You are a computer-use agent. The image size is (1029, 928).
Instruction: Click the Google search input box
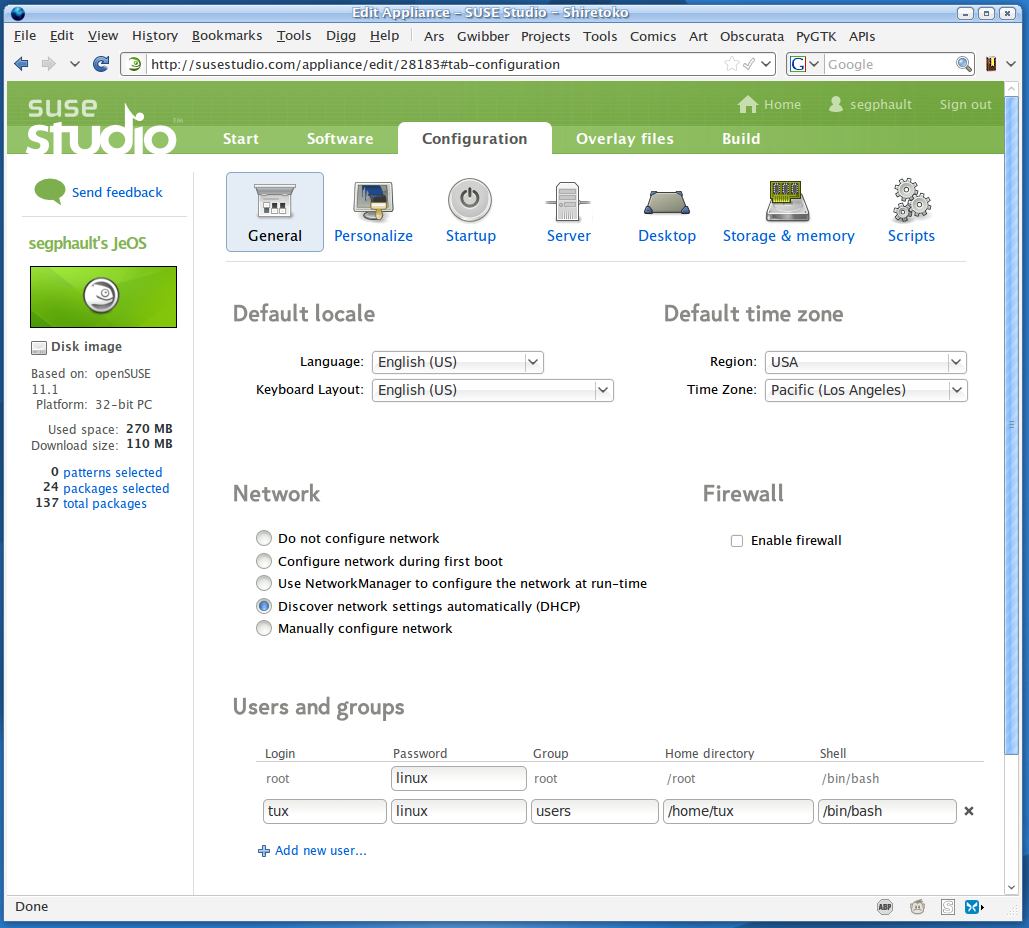coord(890,64)
